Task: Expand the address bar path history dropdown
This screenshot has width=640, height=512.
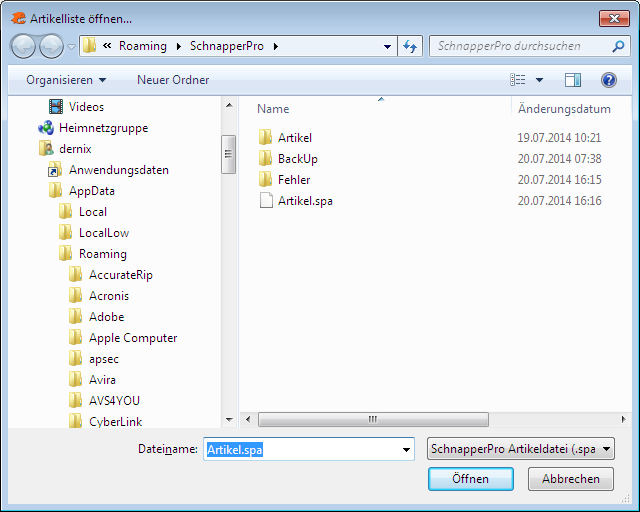Action: (x=389, y=46)
